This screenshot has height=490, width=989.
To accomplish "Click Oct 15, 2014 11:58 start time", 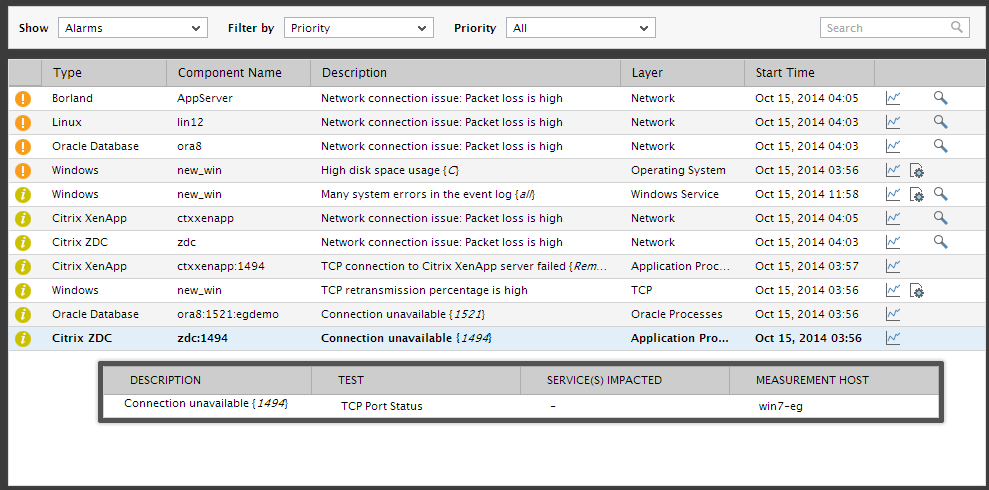I will click(807, 194).
